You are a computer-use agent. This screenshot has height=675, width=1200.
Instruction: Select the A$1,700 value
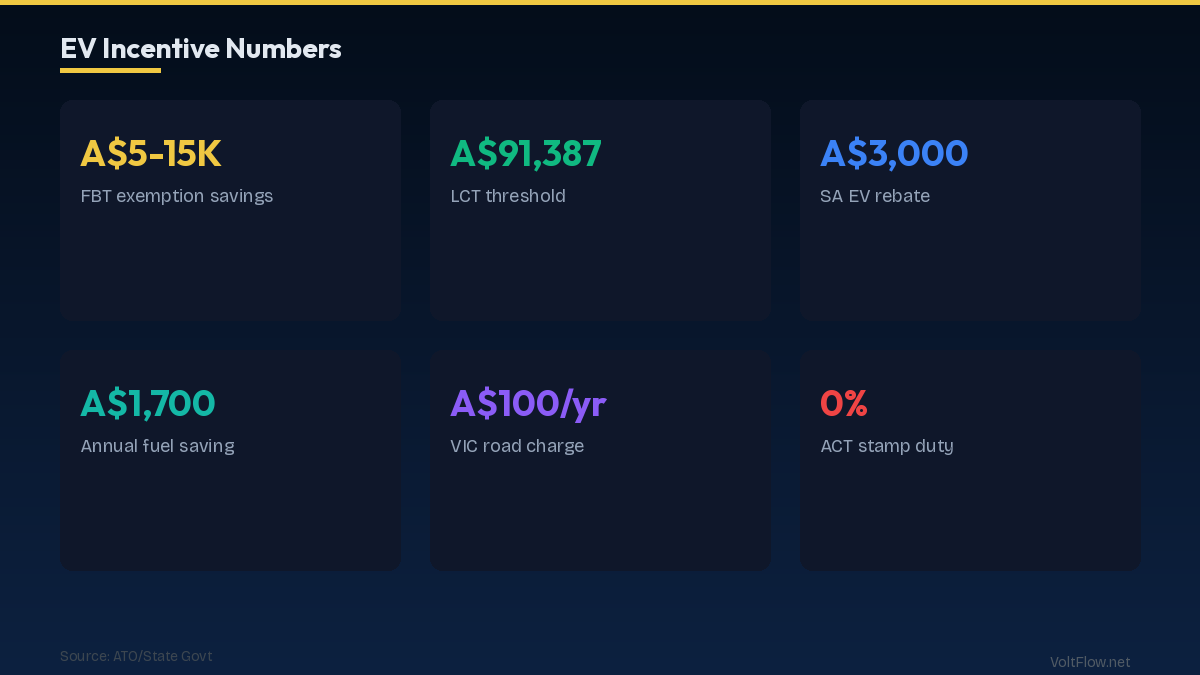click(x=148, y=403)
